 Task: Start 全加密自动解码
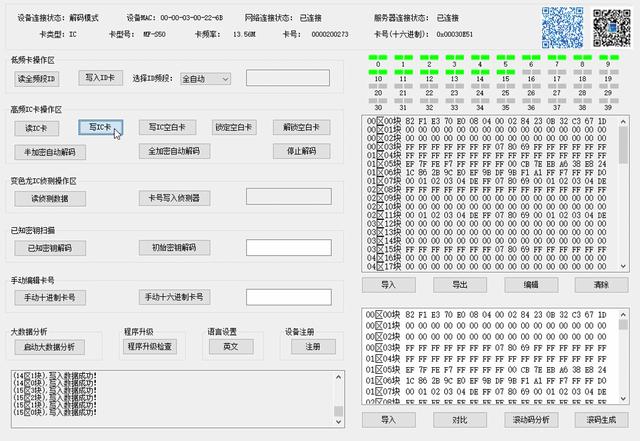click(x=174, y=151)
